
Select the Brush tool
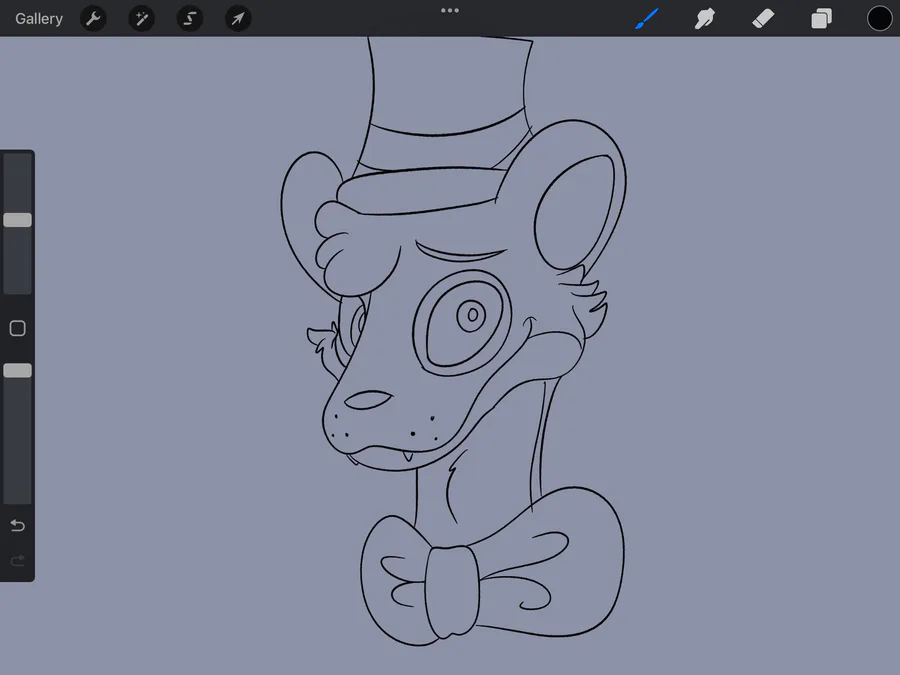[647, 19]
